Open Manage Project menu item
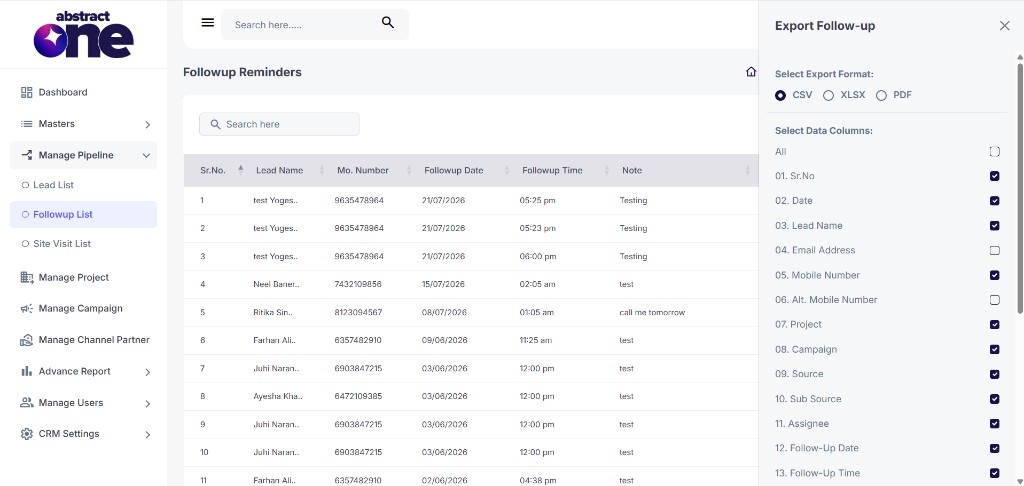1024x486 pixels. (x=84, y=277)
